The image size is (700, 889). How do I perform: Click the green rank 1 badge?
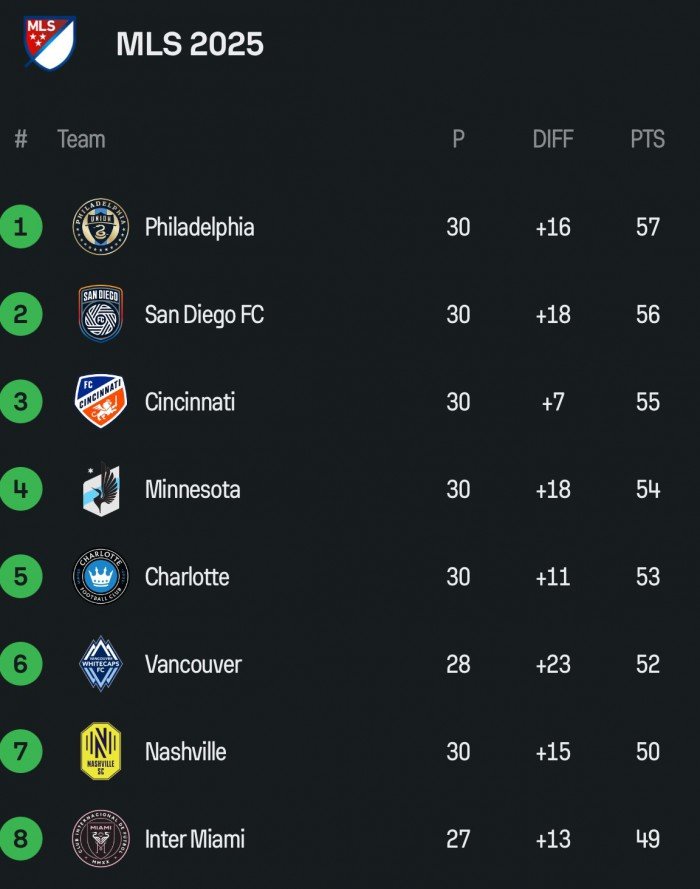(x=21, y=227)
